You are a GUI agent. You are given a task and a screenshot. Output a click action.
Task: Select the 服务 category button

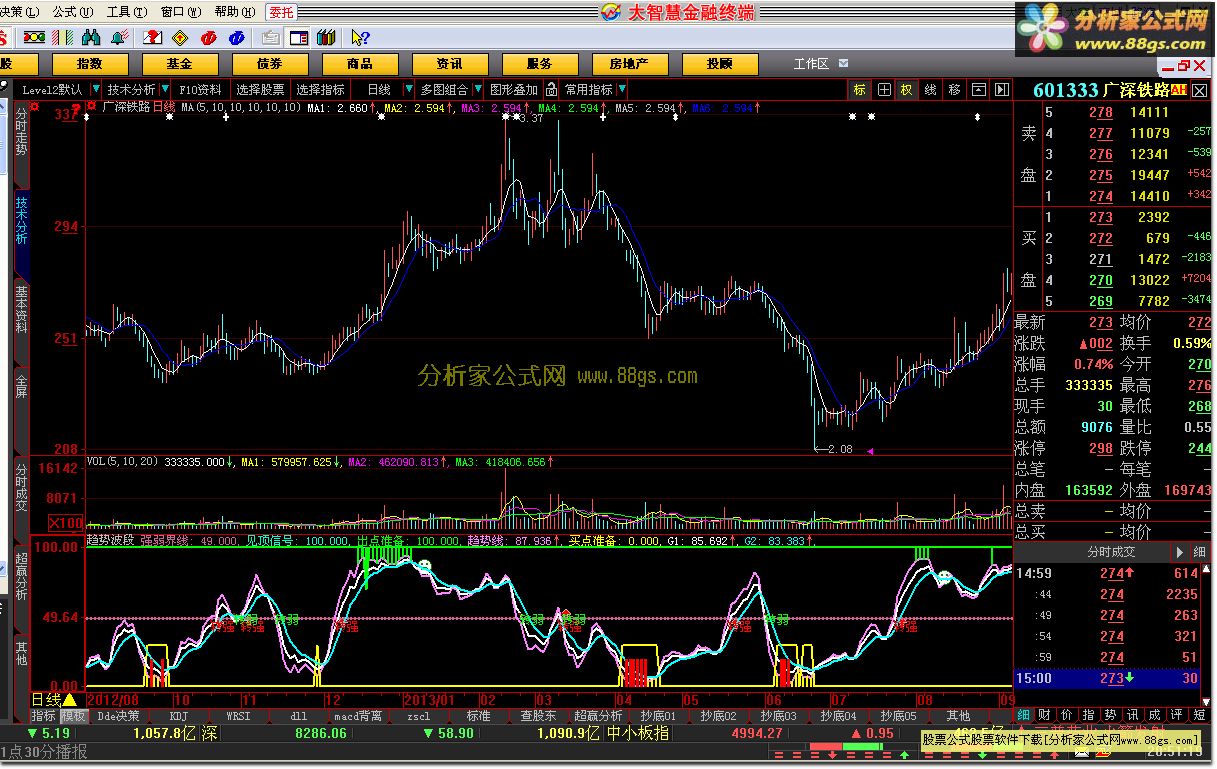click(539, 63)
